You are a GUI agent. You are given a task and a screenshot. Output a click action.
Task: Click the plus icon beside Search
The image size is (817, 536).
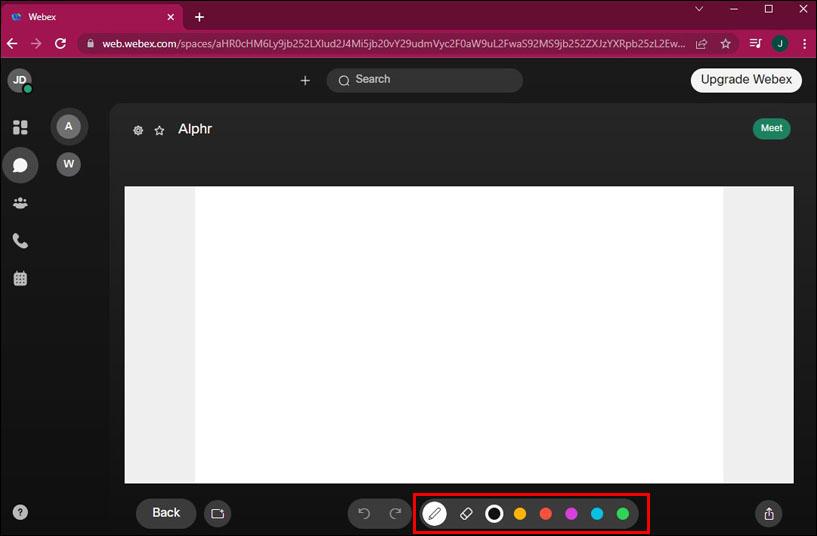(305, 80)
